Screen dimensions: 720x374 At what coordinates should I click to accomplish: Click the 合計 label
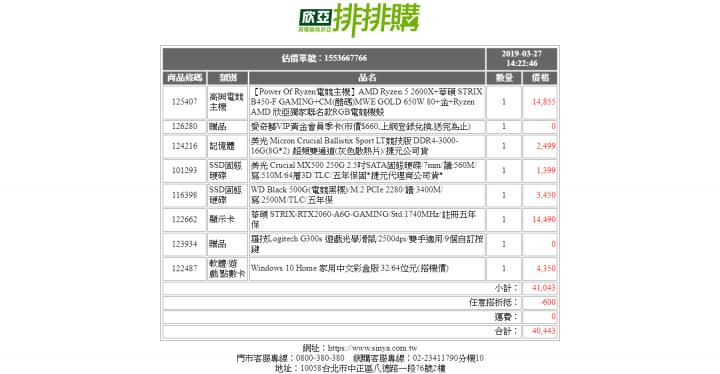(x=506, y=331)
